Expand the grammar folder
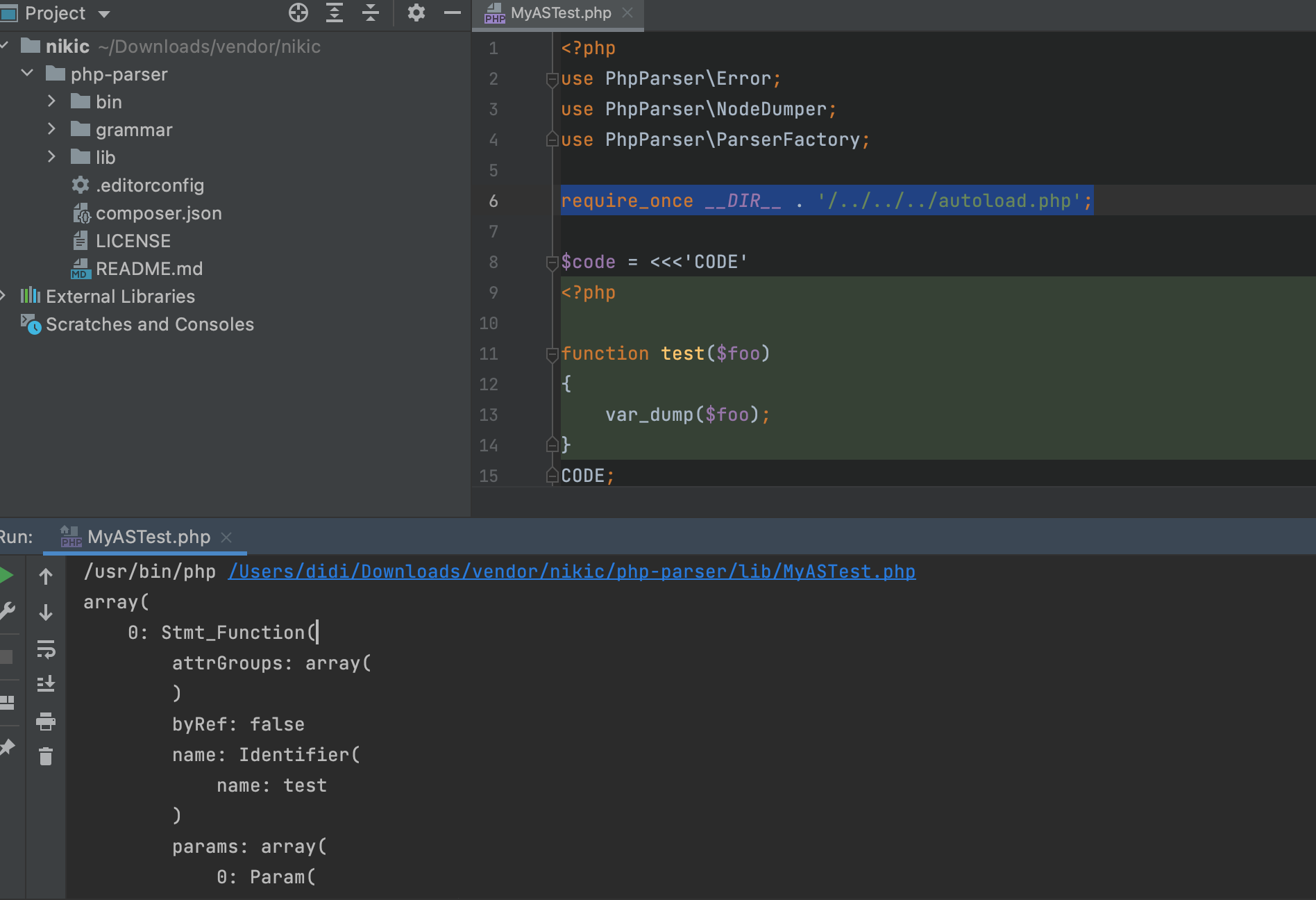 tap(51, 129)
